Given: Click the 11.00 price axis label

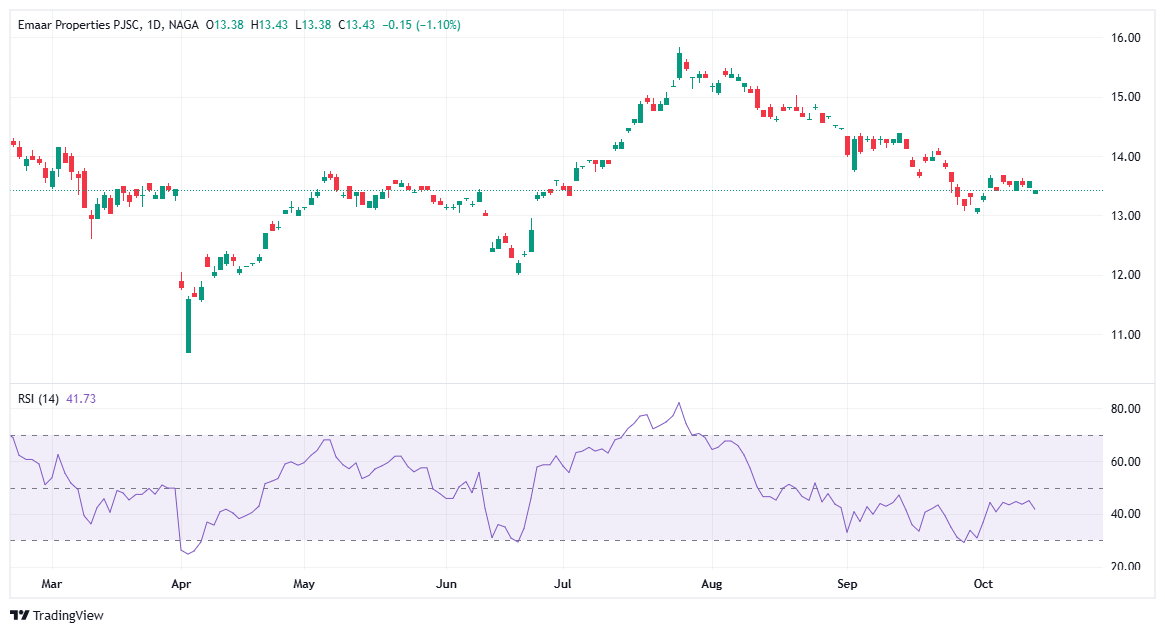Looking at the screenshot, I should coord(1127,334).
